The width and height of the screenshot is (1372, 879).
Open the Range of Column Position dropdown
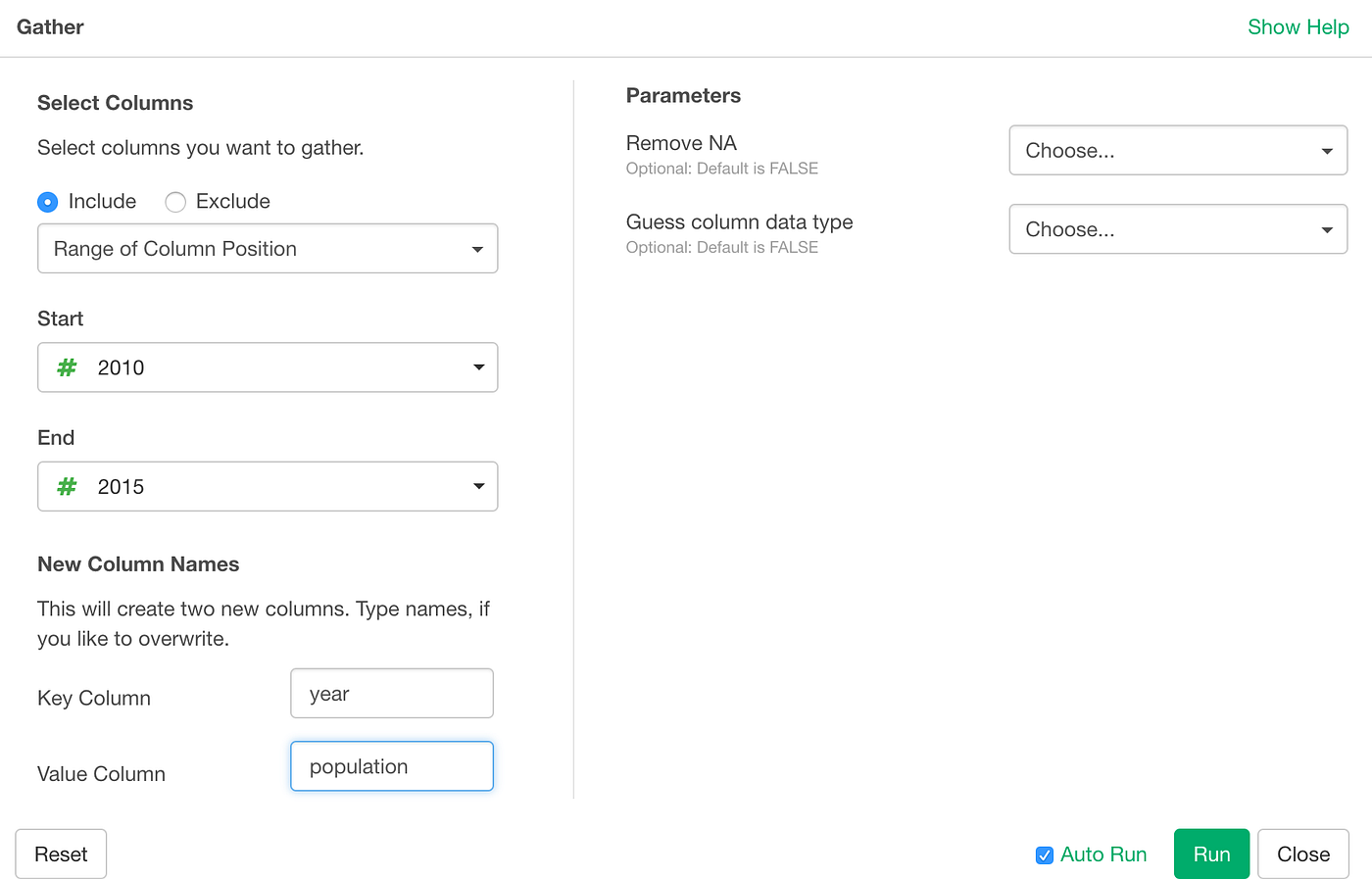pyautogui.click(x=268, y=248)
